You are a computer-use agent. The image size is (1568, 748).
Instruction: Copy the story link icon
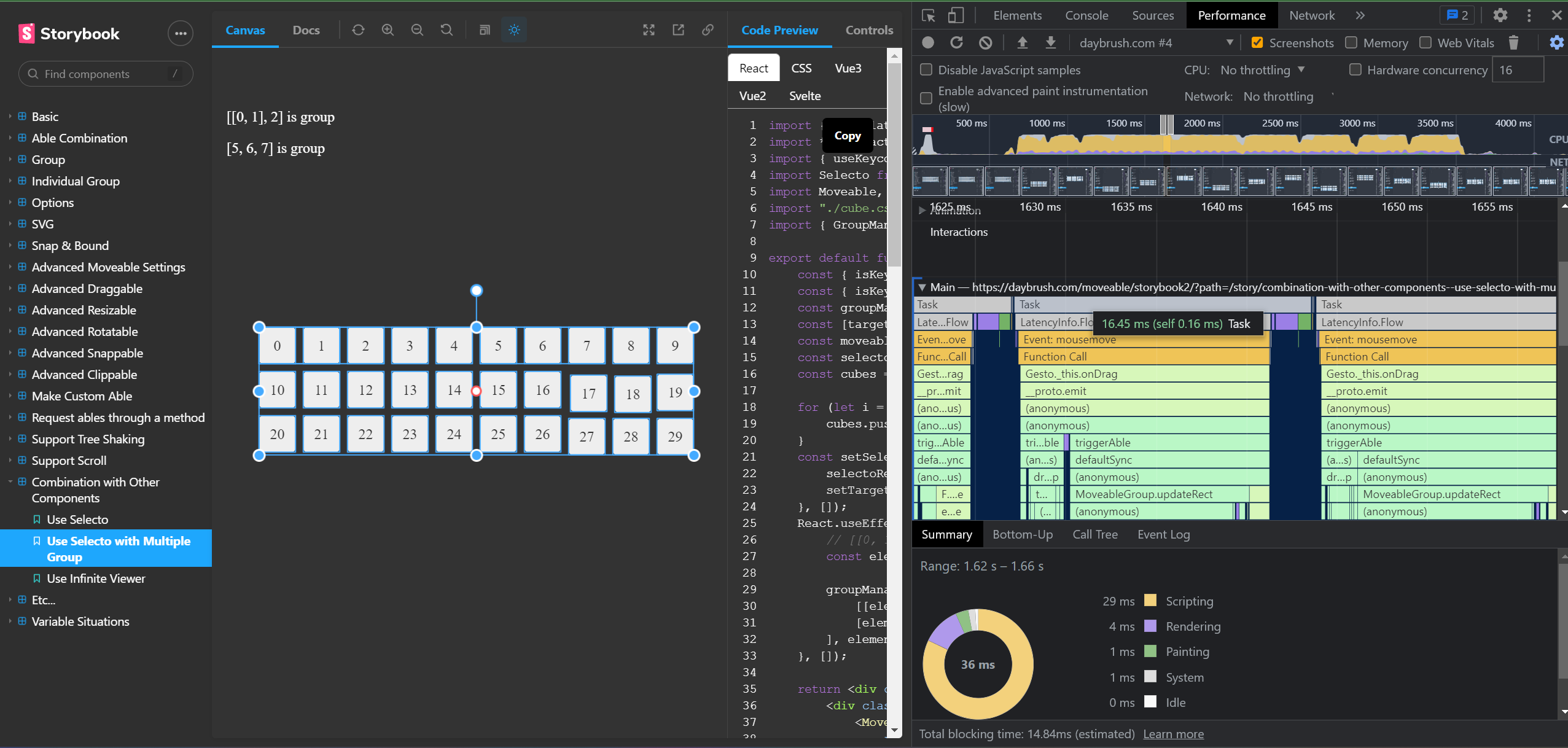[708, 29]
